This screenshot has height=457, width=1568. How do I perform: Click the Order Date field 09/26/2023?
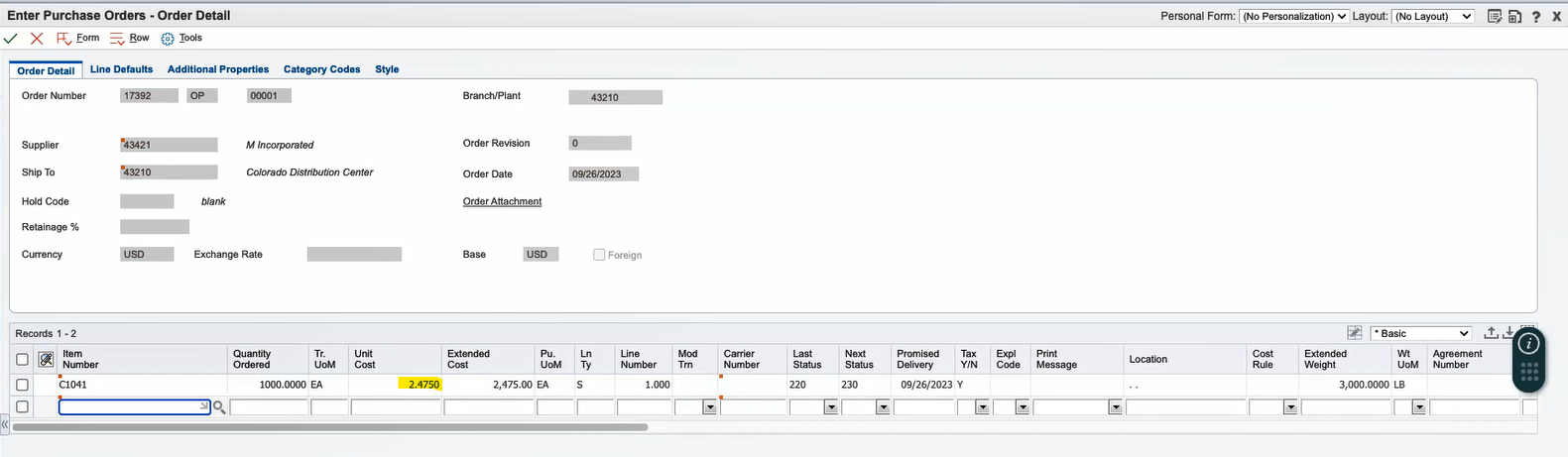pyautogui.click(x=604, y=174)
